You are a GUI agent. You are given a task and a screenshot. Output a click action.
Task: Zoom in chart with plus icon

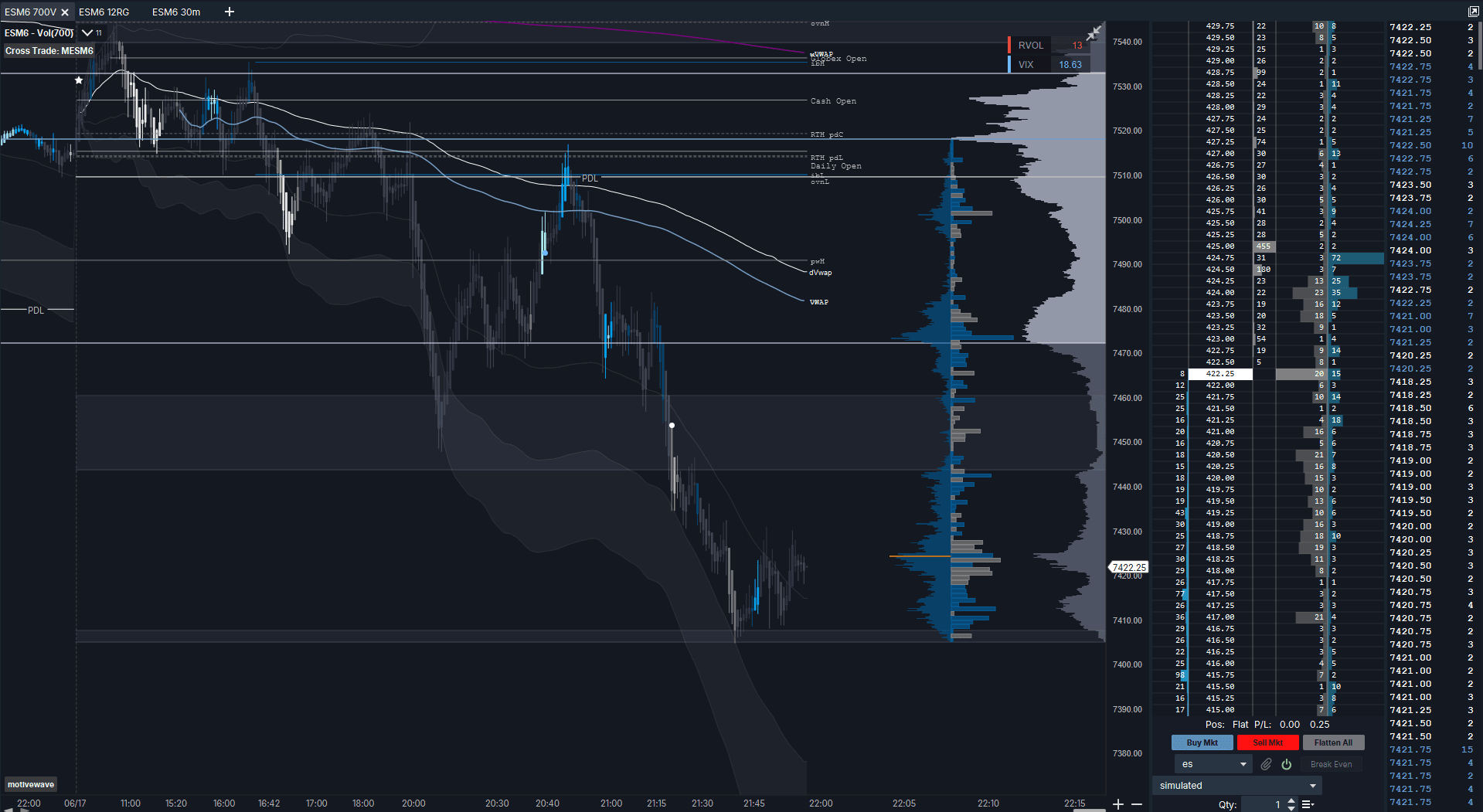pos(1117,804)
